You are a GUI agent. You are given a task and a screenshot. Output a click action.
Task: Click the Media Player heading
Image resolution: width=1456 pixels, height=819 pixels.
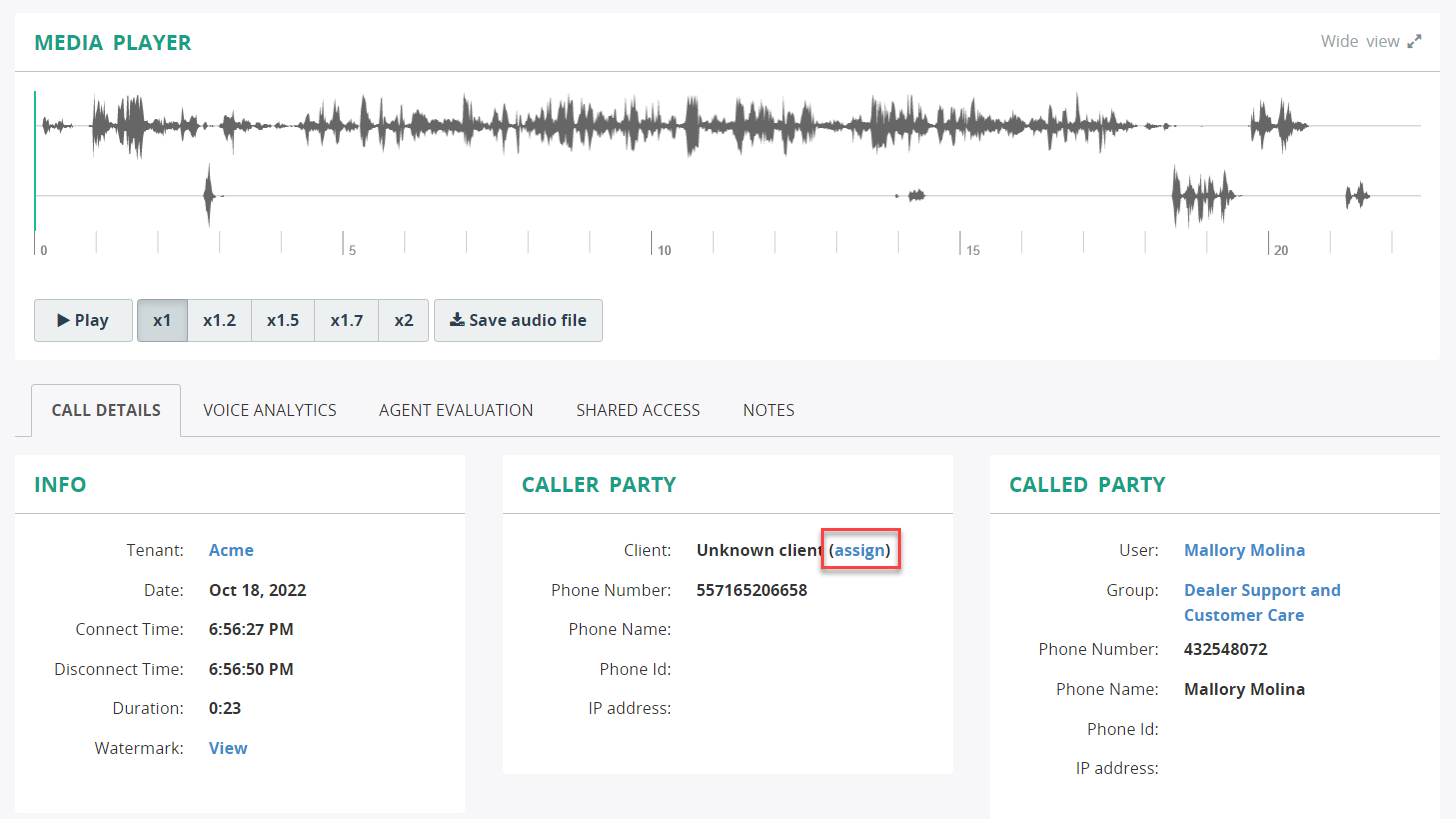[x=113, y=43]
